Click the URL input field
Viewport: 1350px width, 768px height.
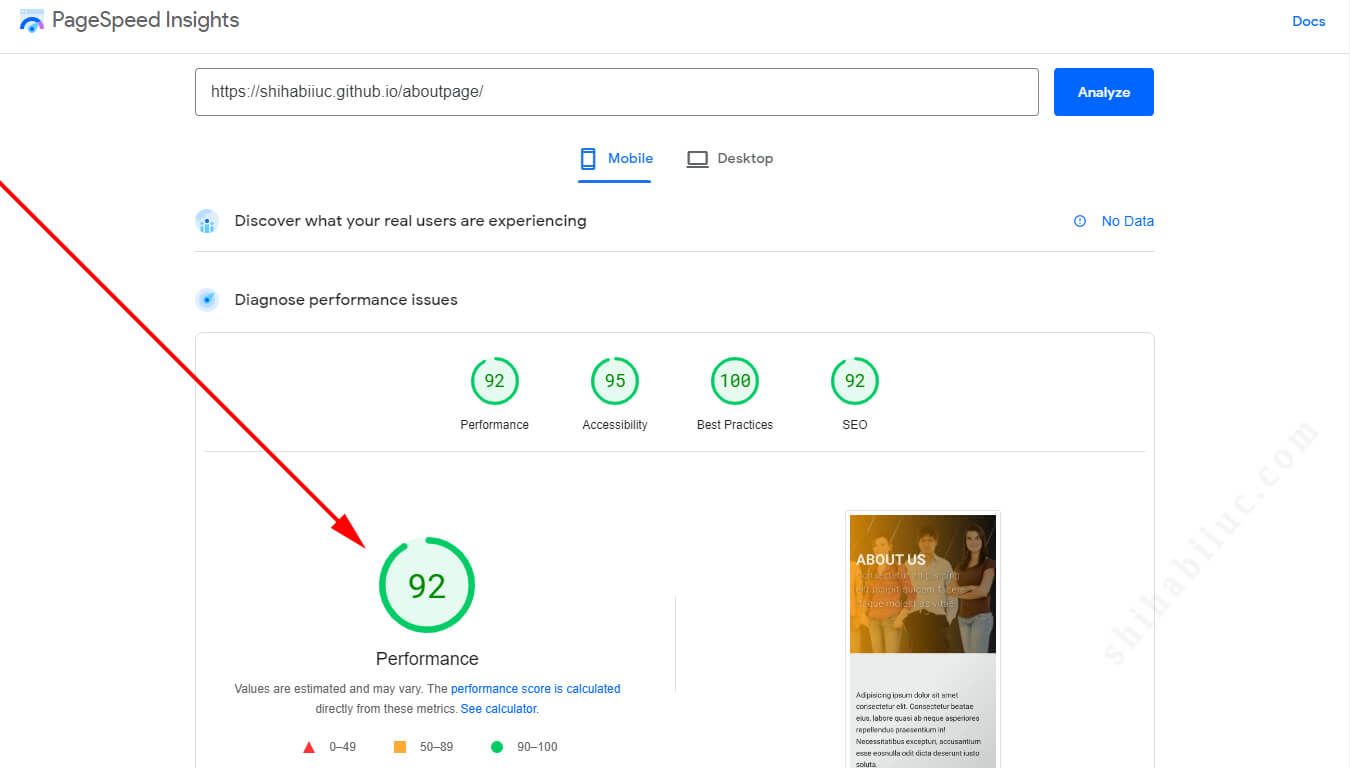(x=616, y=92)
